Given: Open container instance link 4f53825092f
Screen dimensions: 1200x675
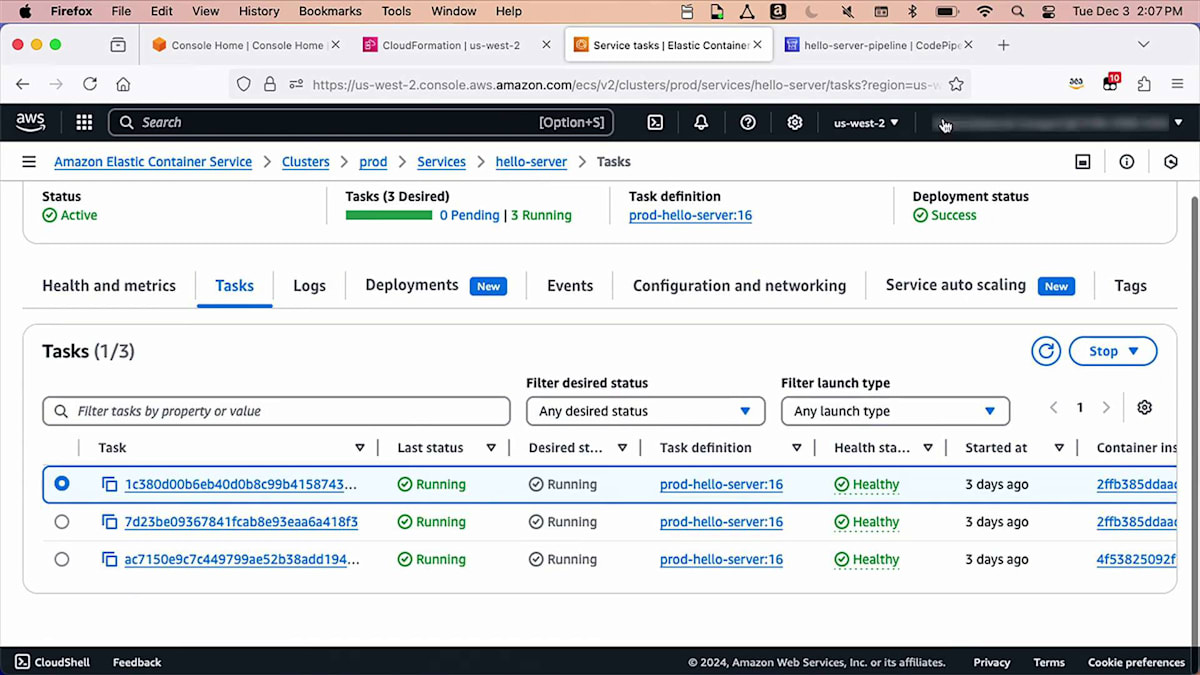Looking at the screenshot, I should (1136, 559).
